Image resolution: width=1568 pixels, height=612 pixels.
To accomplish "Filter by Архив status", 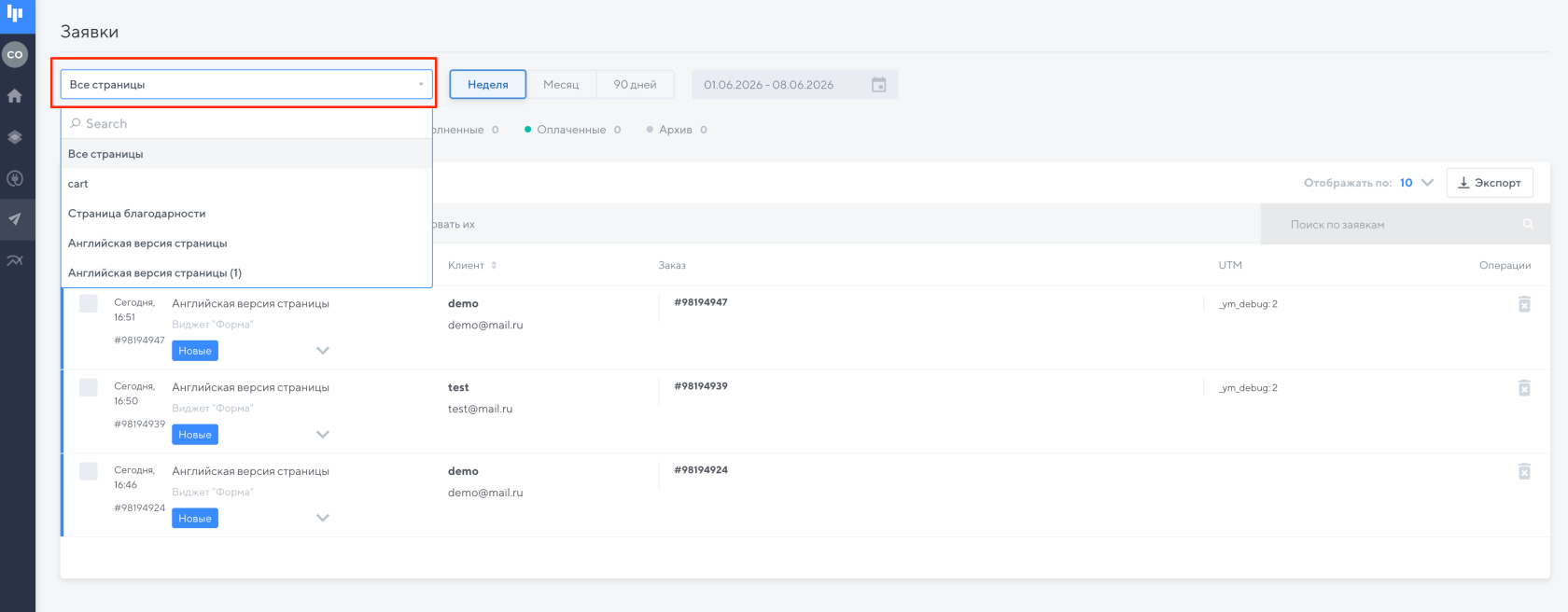I will 677,130.
